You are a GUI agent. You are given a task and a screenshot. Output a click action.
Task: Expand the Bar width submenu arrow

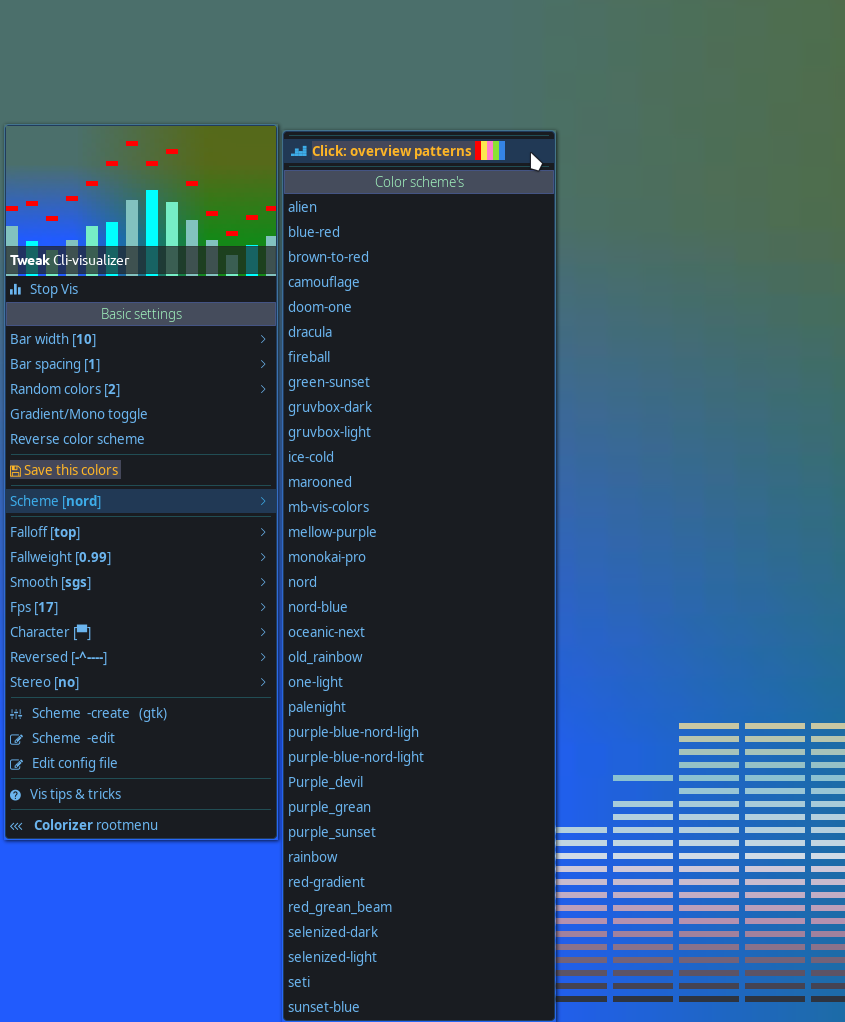click(263, 339)
